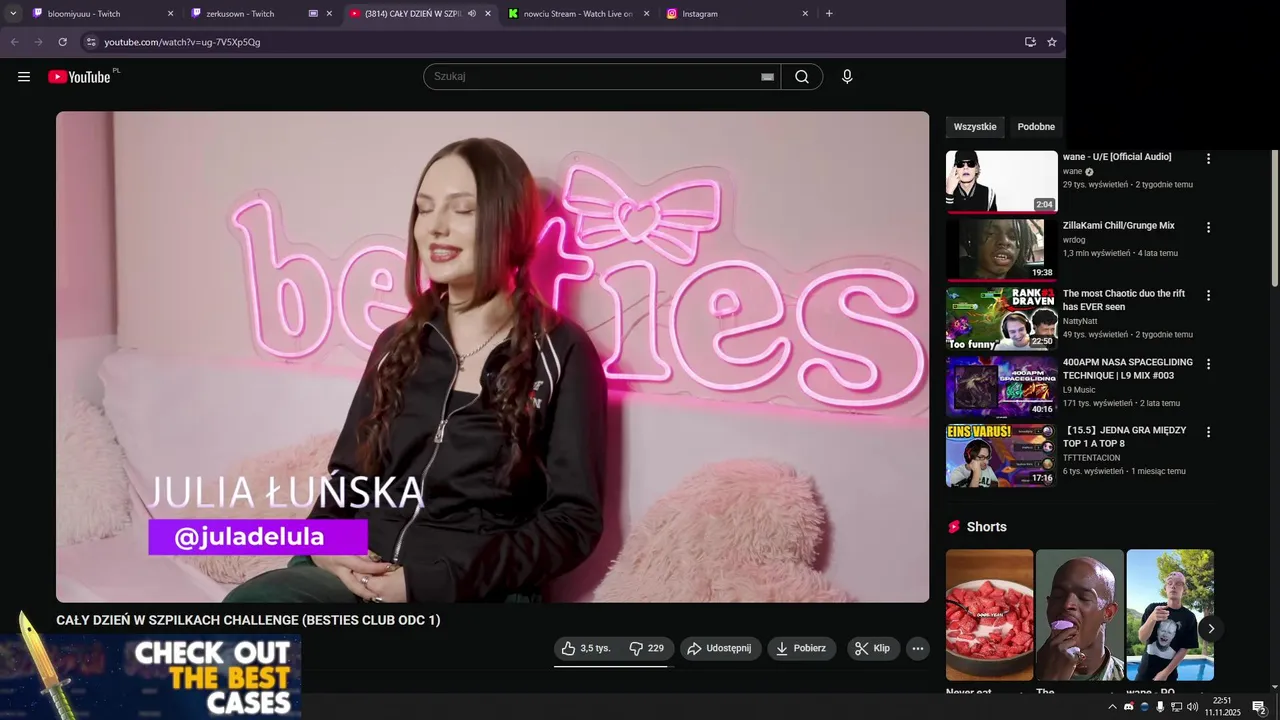Click the youtube.com address bar URL
Viewport: 1280px width, 720px height.
tap(182, 42)
